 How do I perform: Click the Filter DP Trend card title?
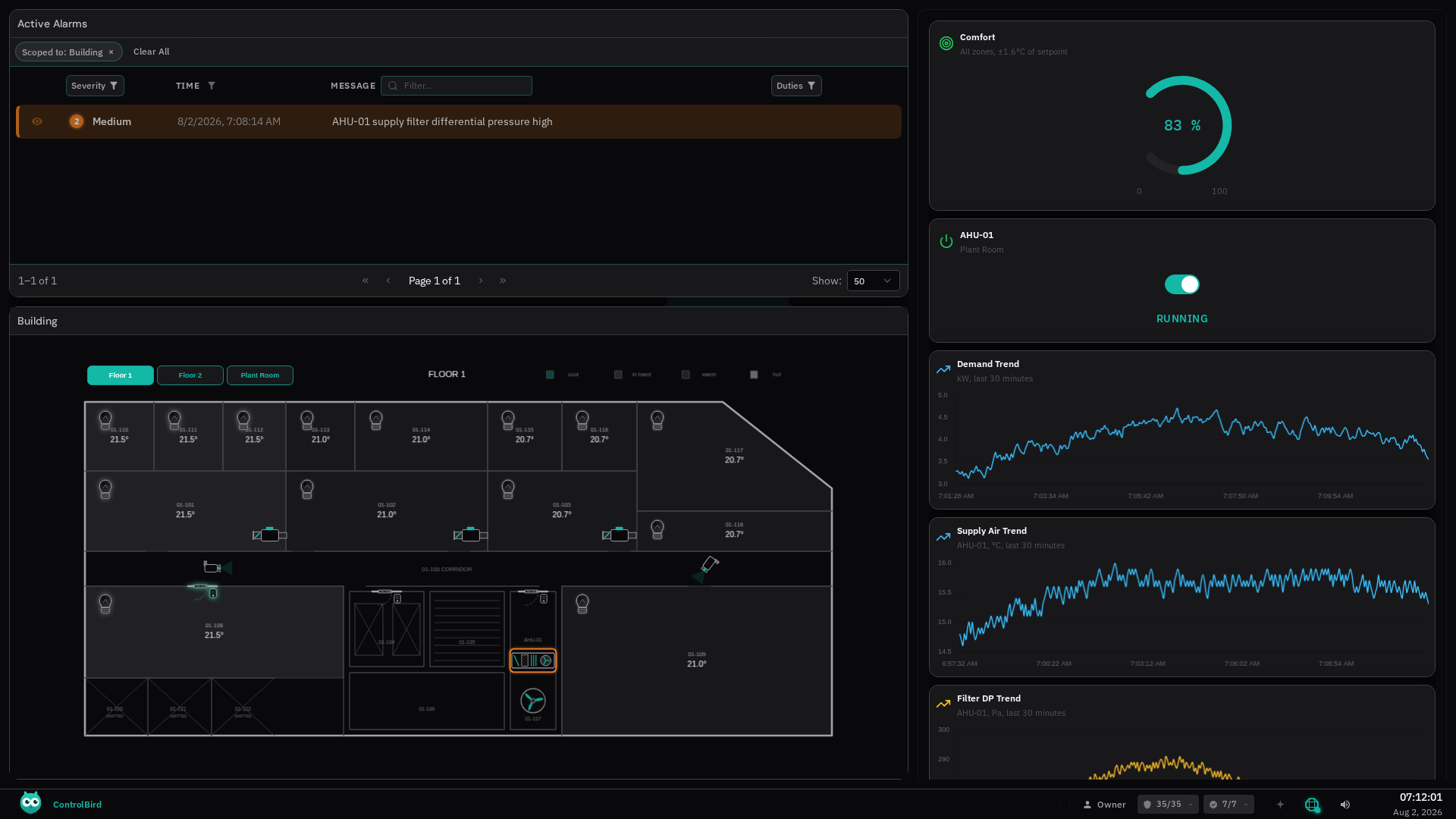tap(989, 698)
